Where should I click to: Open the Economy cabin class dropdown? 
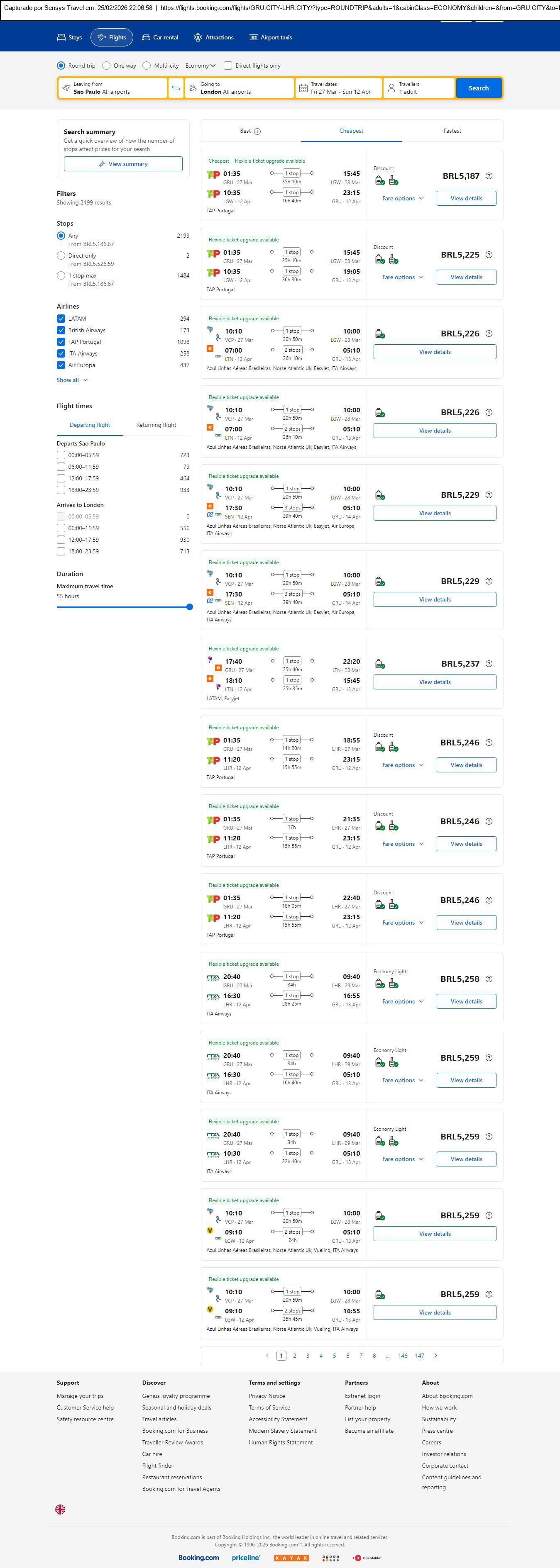(x=201, y=66)
